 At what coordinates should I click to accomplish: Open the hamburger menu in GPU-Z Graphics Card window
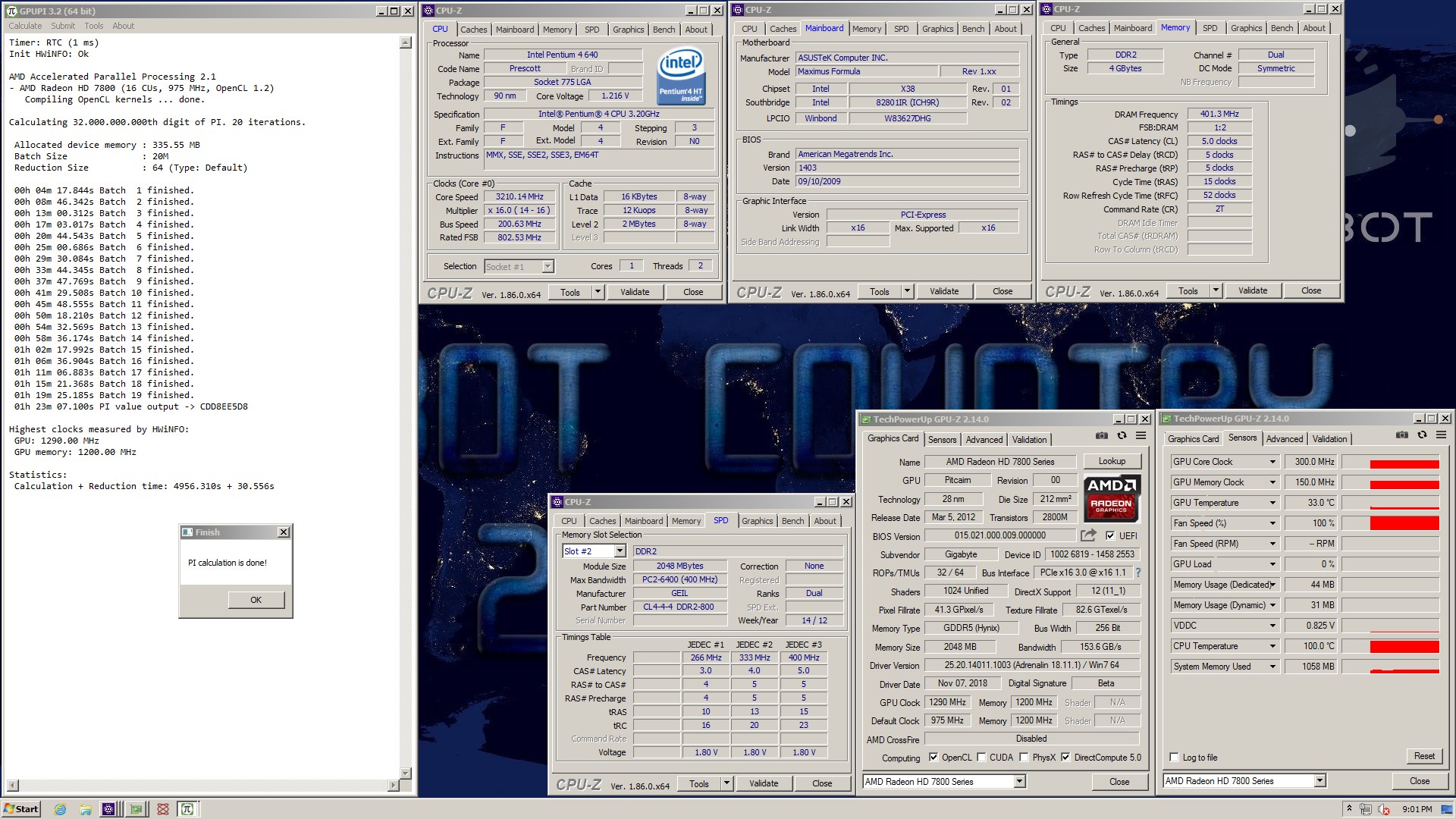[x=1141, y=435]
